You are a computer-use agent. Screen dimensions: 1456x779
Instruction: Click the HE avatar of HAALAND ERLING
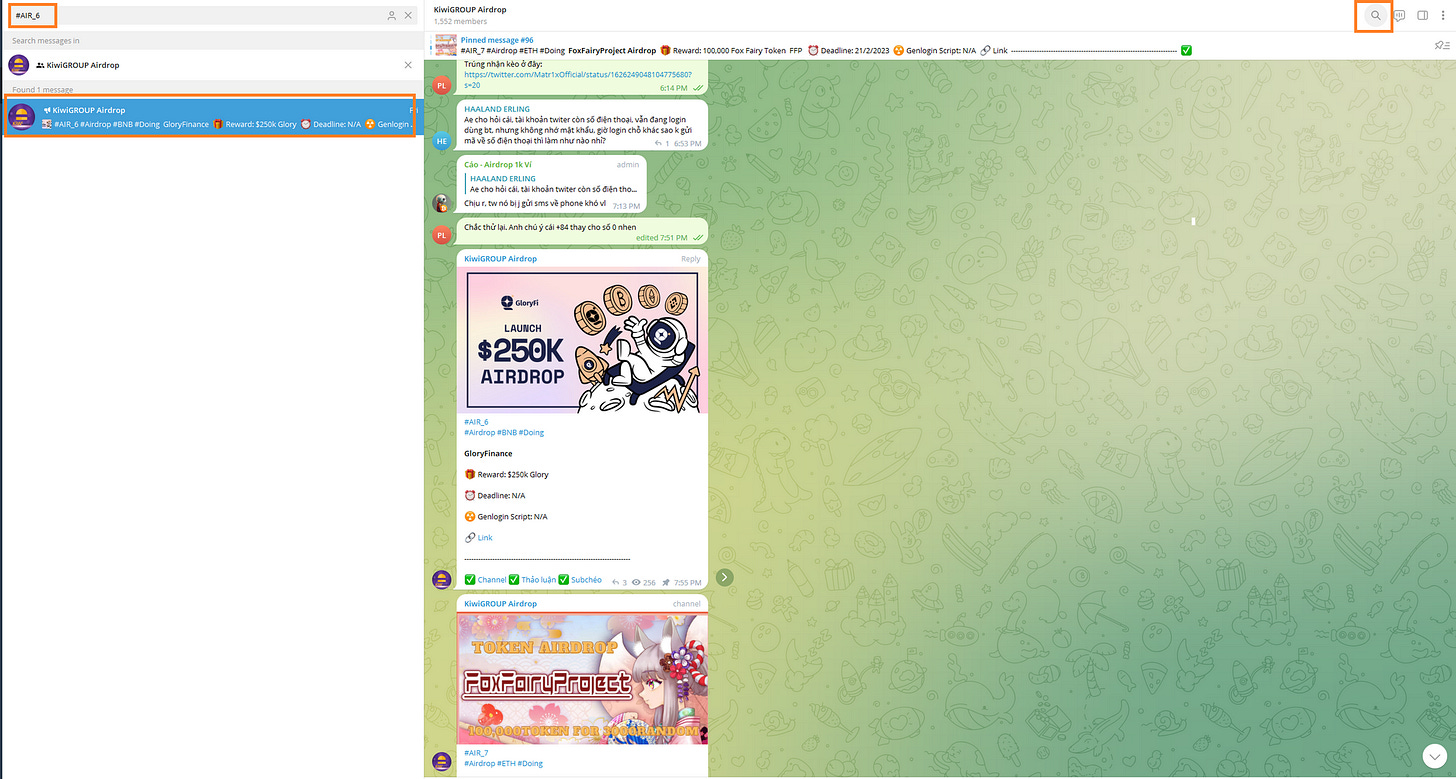441,142
